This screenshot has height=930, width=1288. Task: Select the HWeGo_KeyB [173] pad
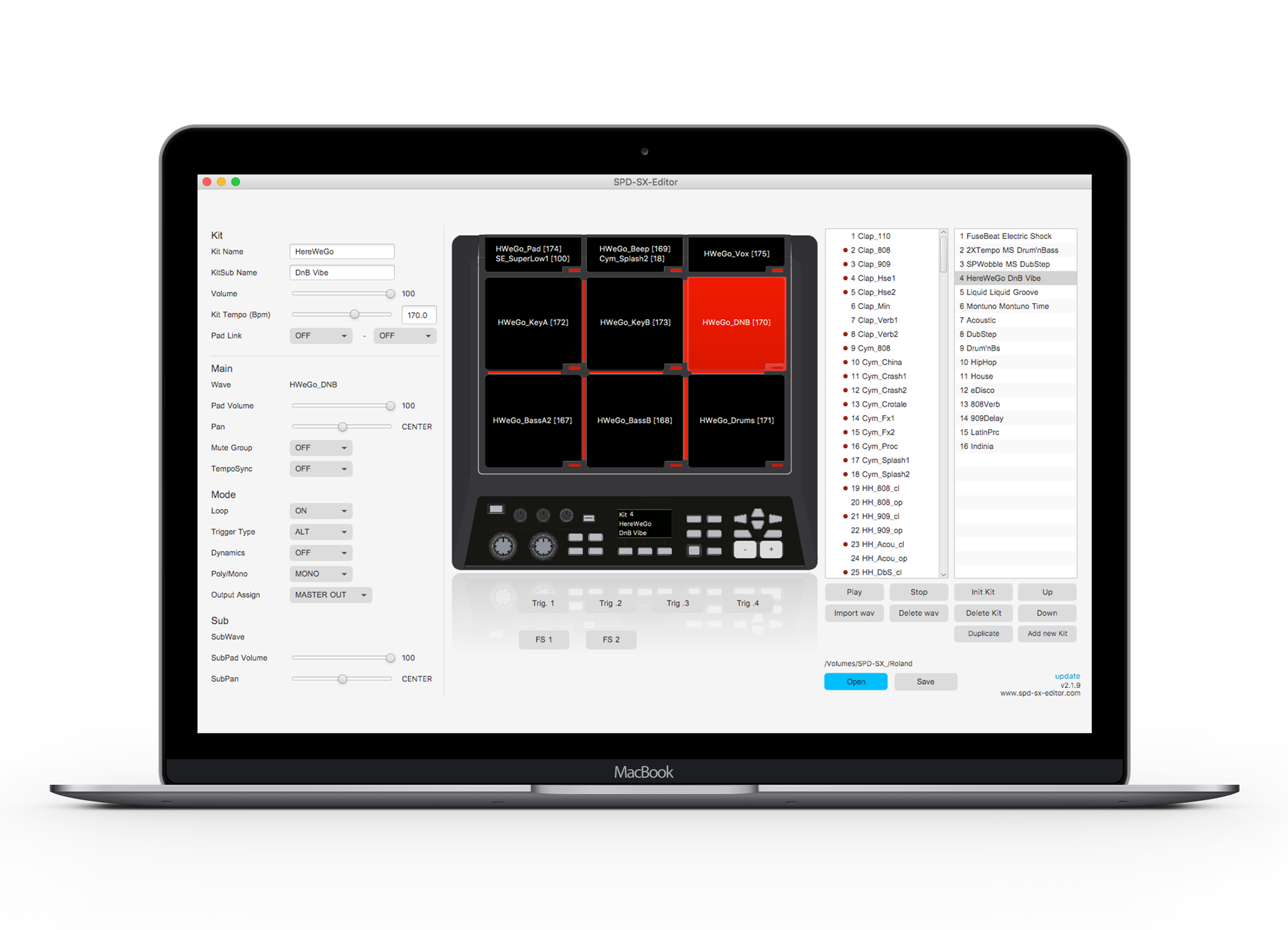point(635,323)
